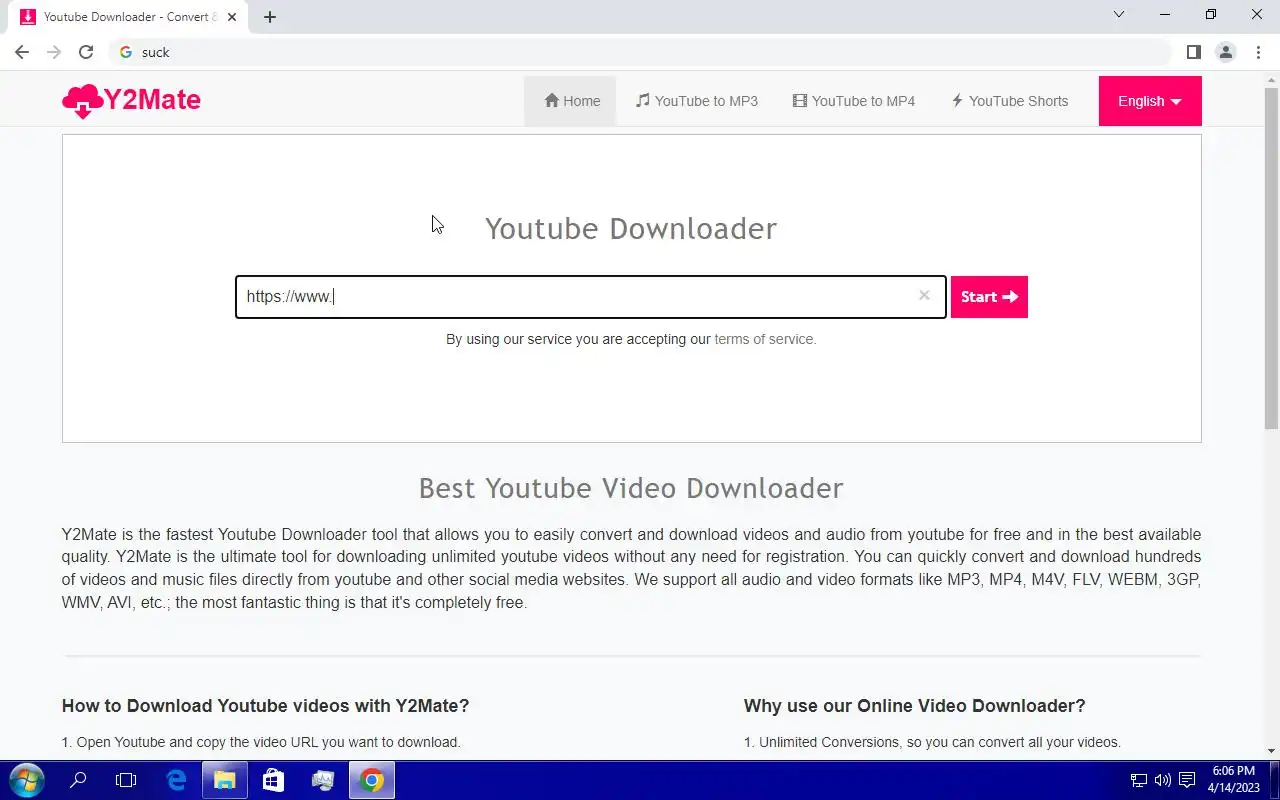Go back using browser back arrow
This screenshot has height=800, width=1280.
tap(22, 52)
